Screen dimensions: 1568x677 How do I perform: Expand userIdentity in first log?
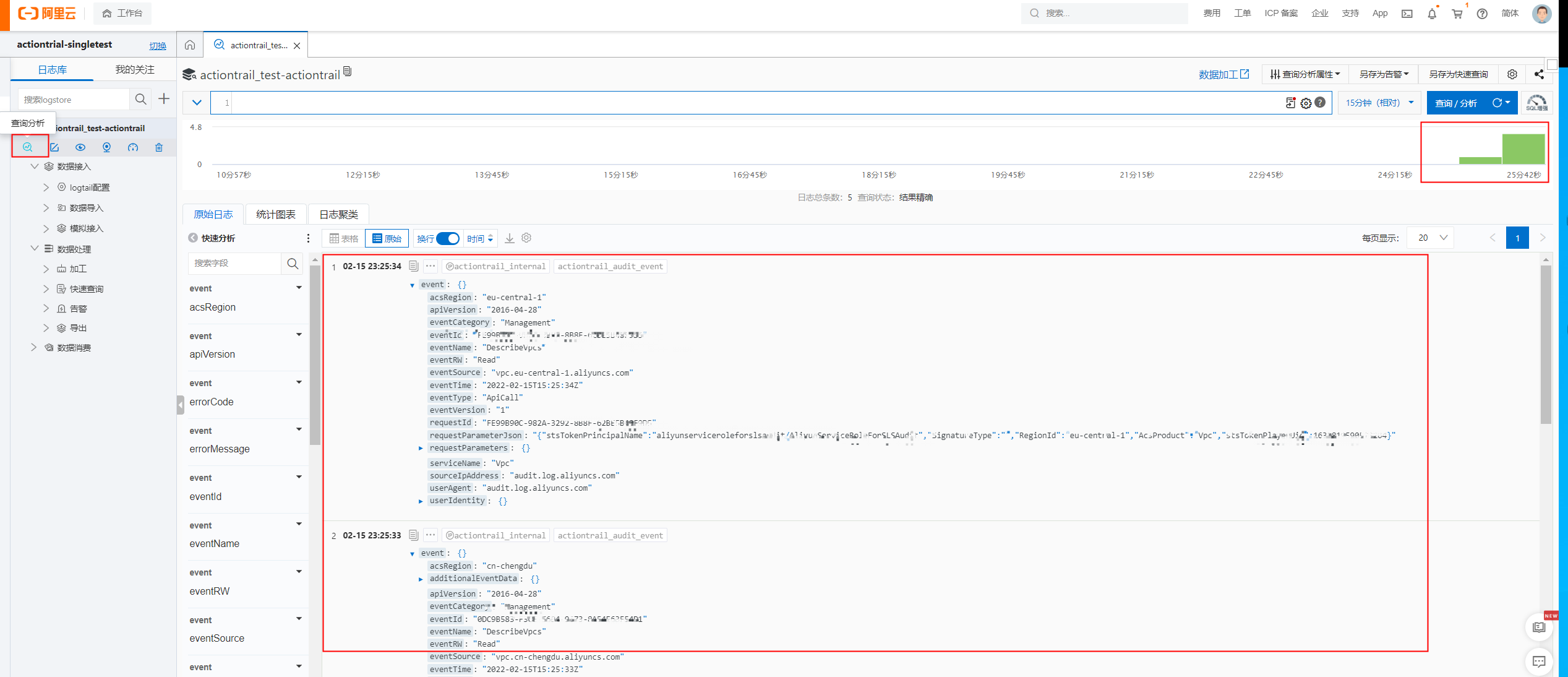click(421, 501)
